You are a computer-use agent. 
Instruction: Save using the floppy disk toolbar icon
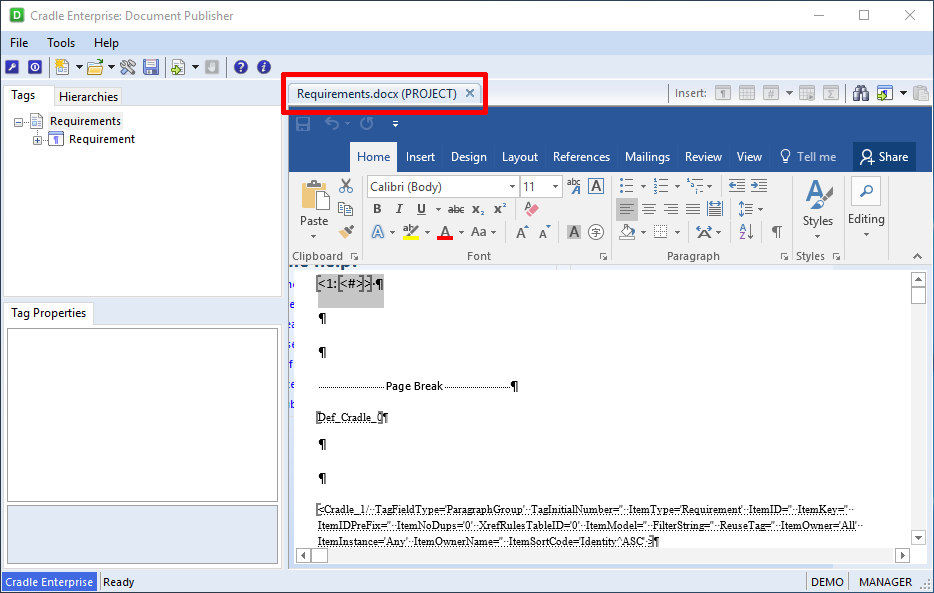pyautogui.click(x=151, y=67)
